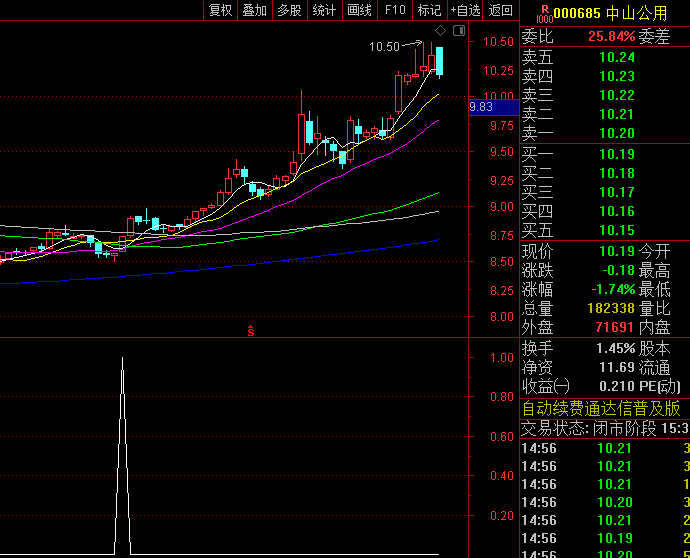Open the 多股 multi-stock view
The height and width of the screenshot is (558, 690).
tap(290, 10)
